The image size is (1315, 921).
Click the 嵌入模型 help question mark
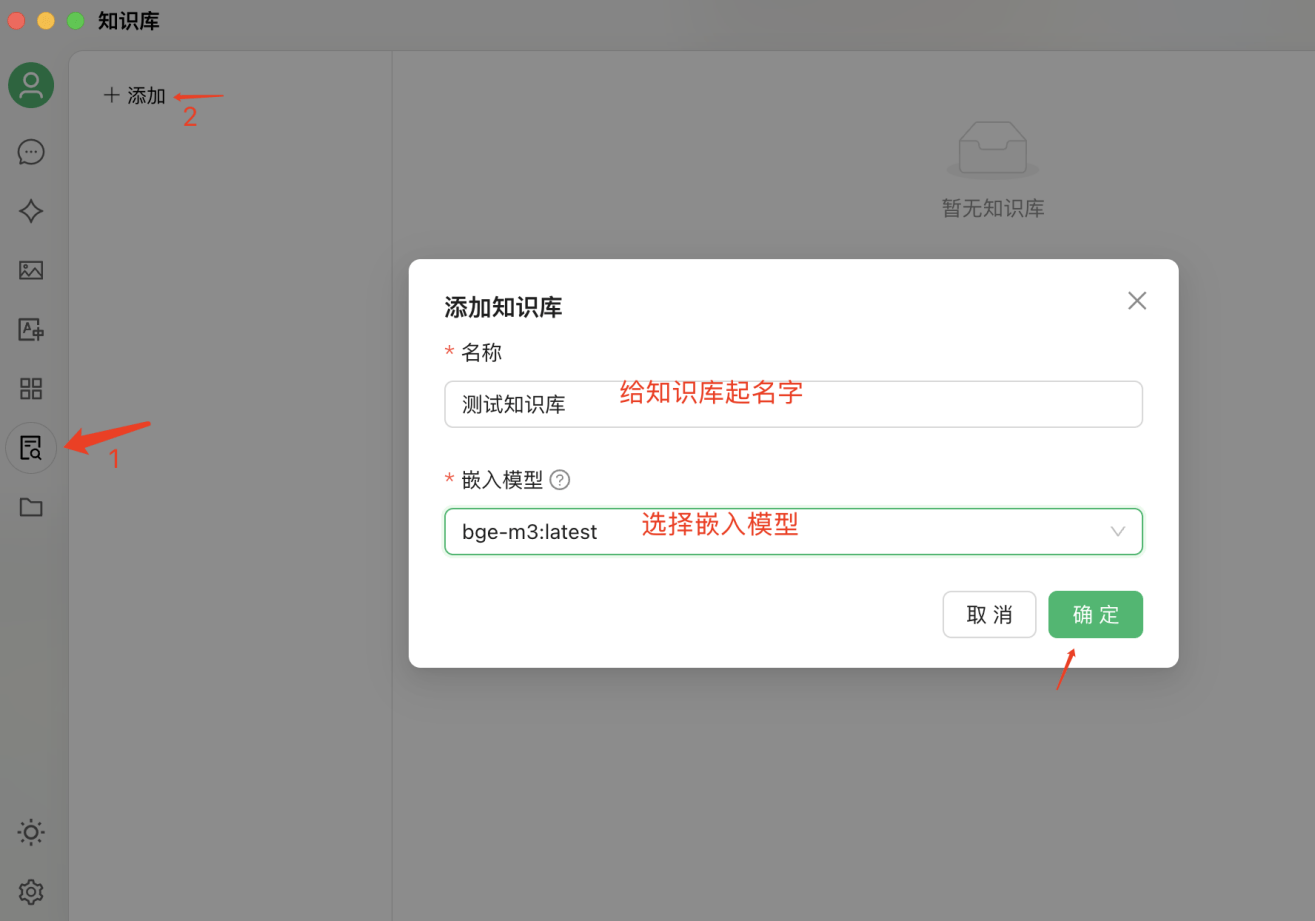[x=560, y=480]
